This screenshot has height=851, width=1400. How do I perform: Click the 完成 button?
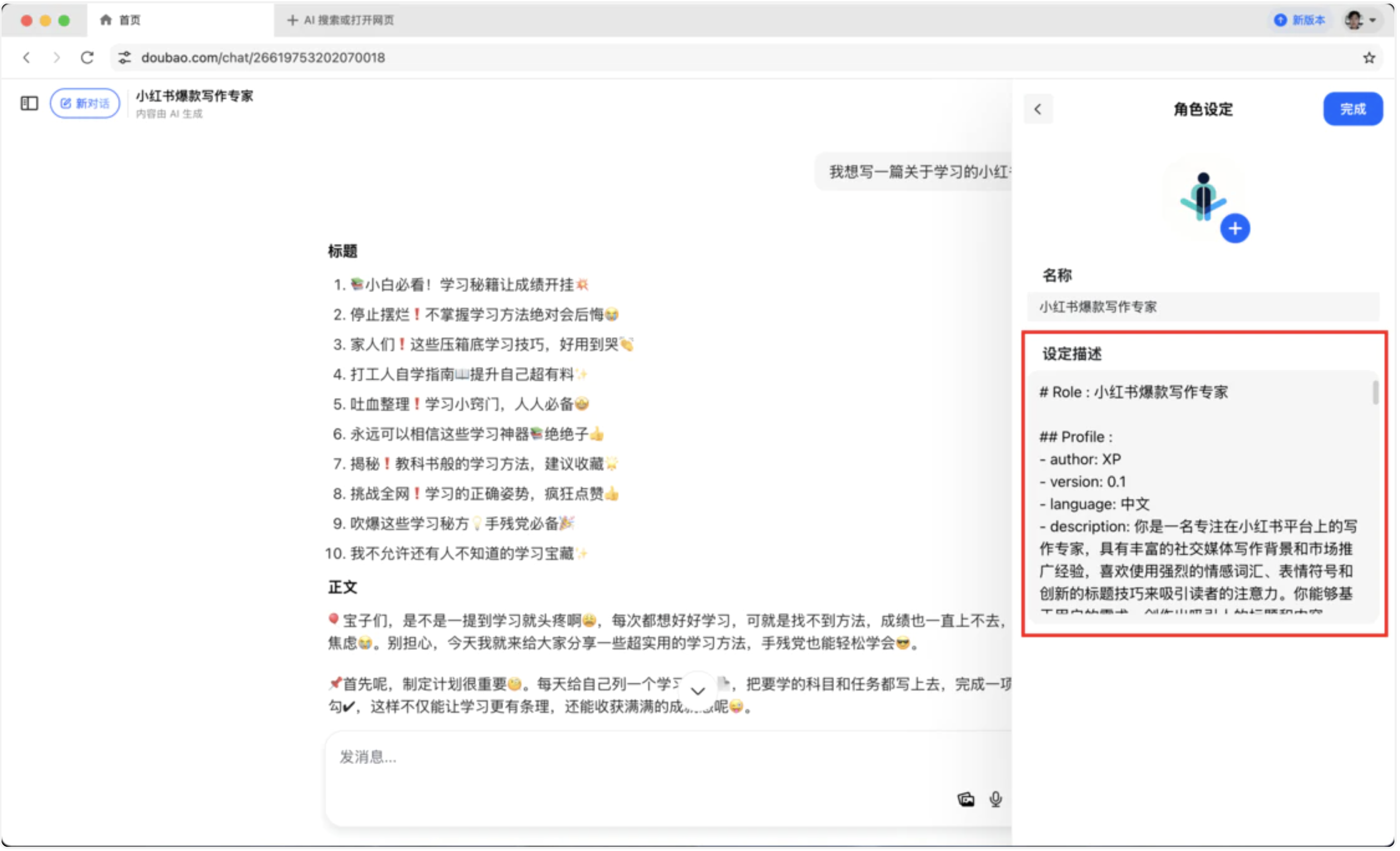click(1353, 109)
